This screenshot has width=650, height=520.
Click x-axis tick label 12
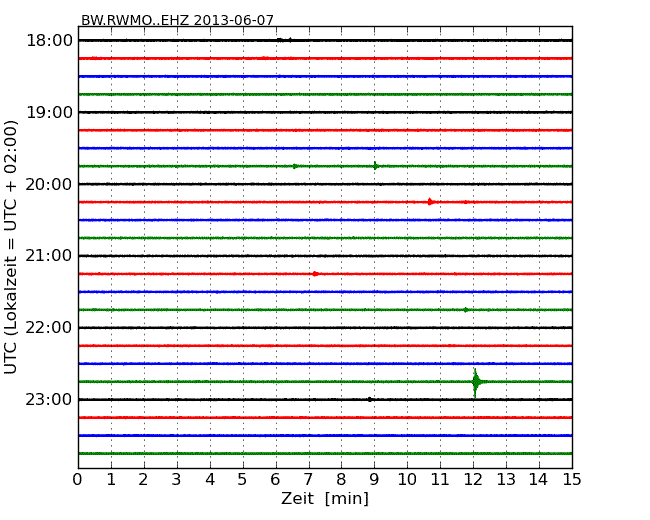click(x=473, y=480)
